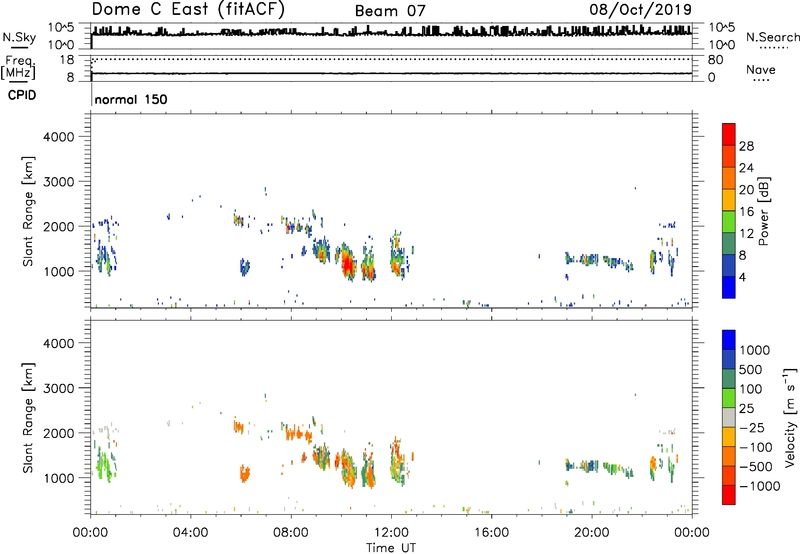Select the "normal 150" CPID mode text
Screen dimensions: 800x554
tap(131, 99)
